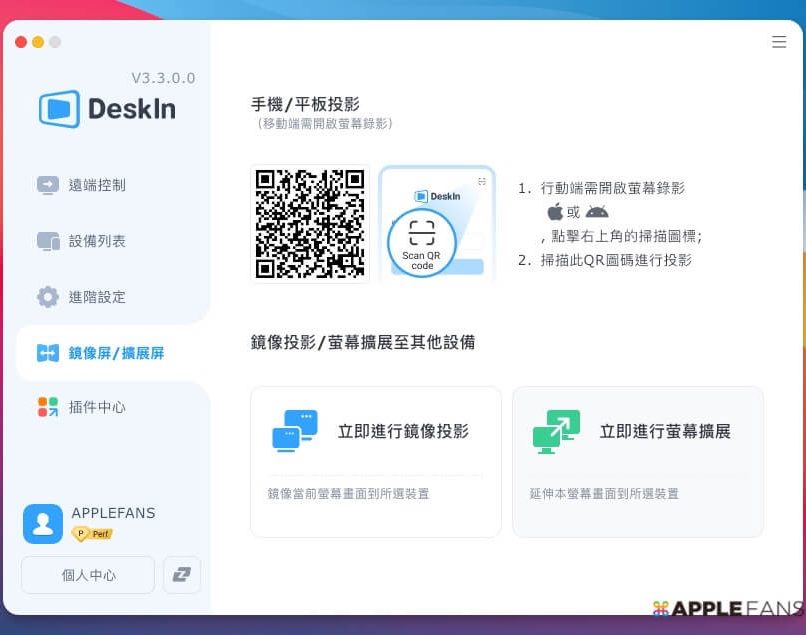
Task: Click the DeskIn logo
Action: [x=107, y=109]
